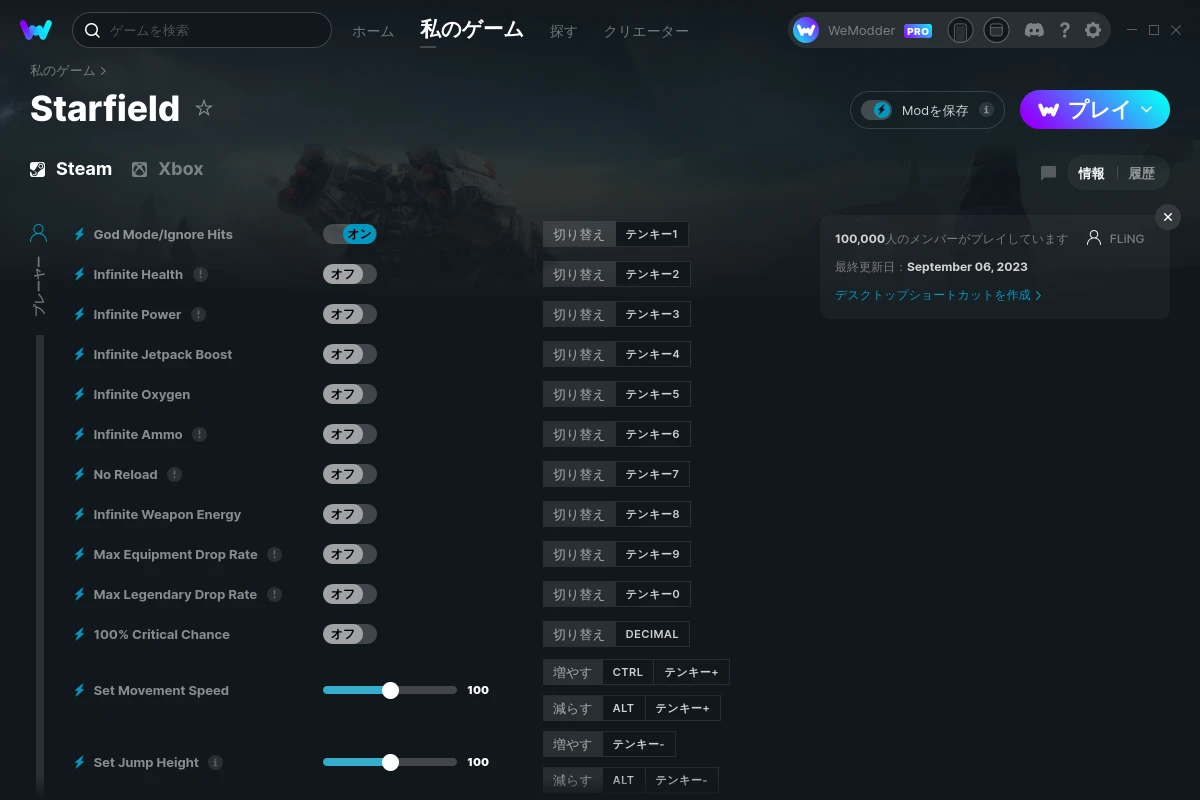Image resolution: width=1200 pixels, height=800 pixels.
Task: Click テンキー5 hotkey for Infinite Oxygen
Action: (652, 394)
